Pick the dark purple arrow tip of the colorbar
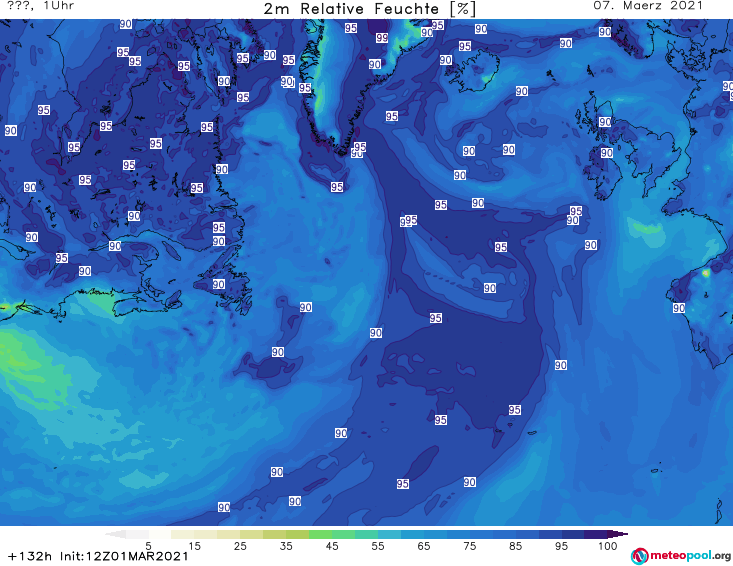 (x=617, y=534)
